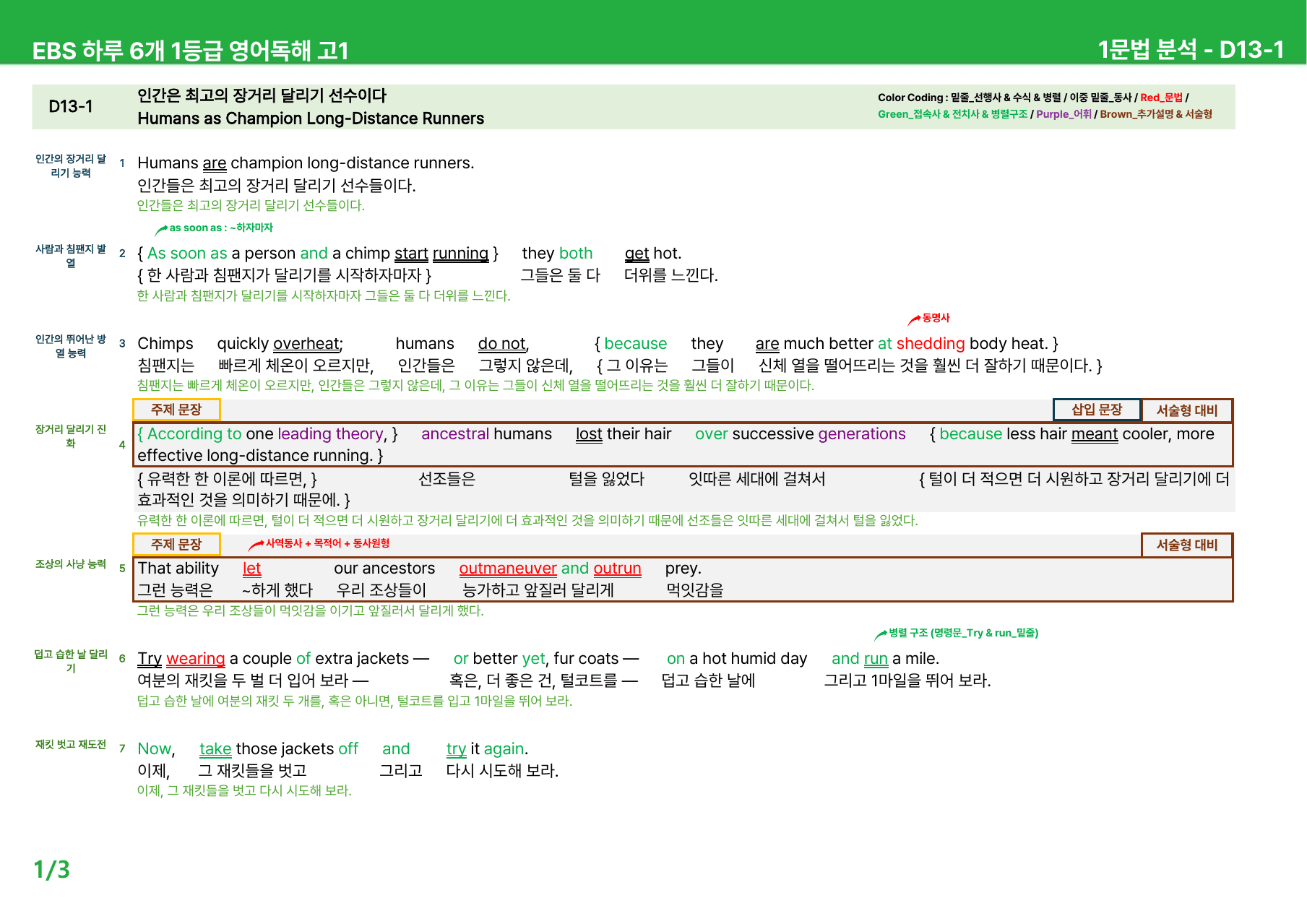This screenshot has width=1307, height=924.
Task: Click the '1문법 분석 - D13-1' header text
Action: (1191, 49)
